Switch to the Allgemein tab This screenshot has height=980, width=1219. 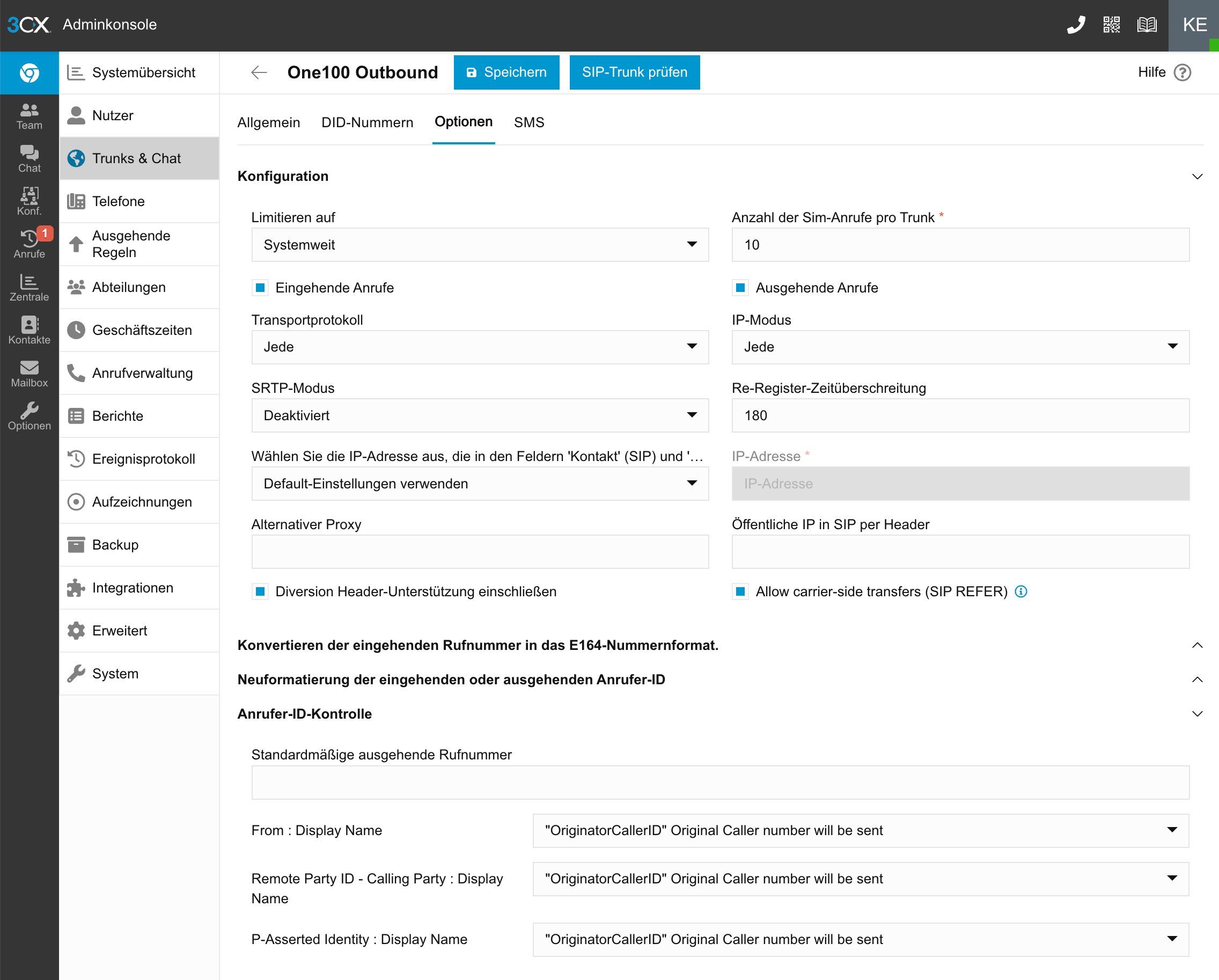pyautogui.click(x=269, y=123)
